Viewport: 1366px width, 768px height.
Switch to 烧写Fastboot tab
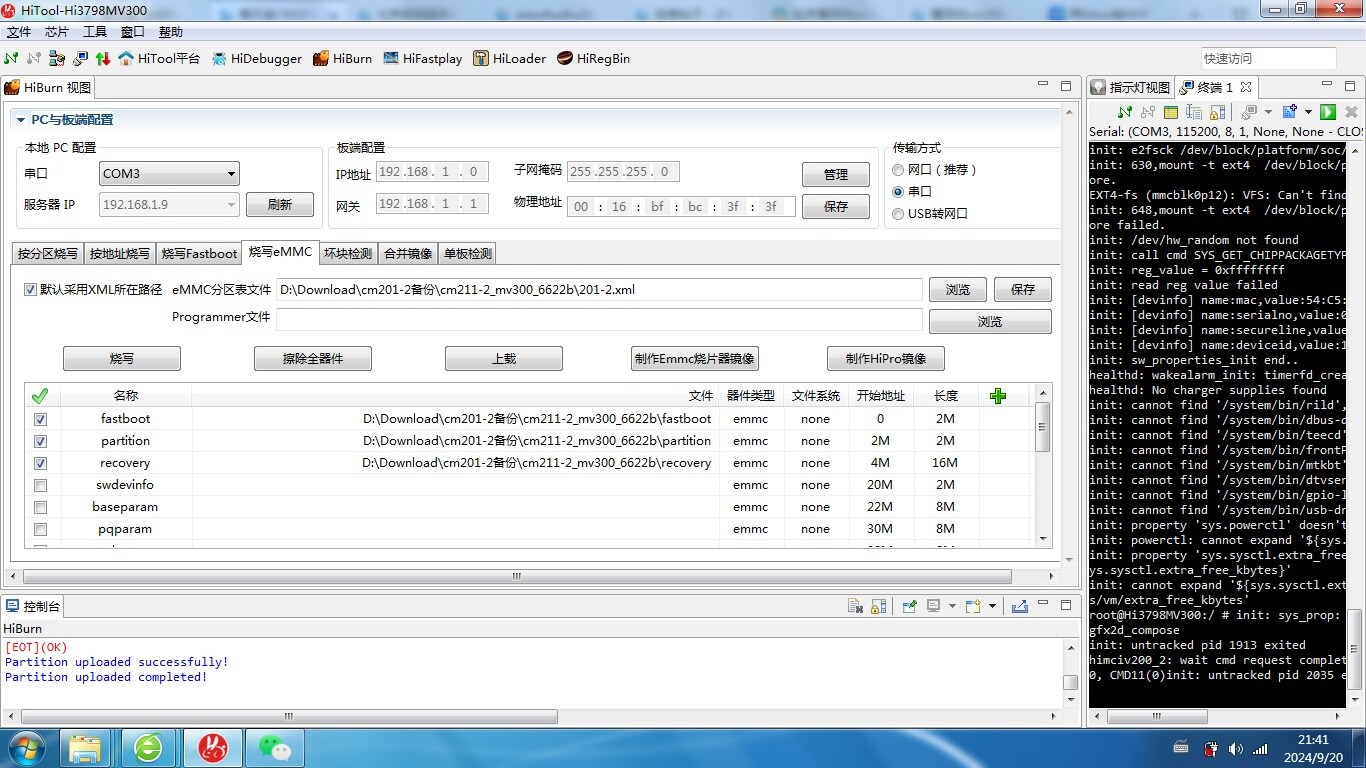click(200, 254)
